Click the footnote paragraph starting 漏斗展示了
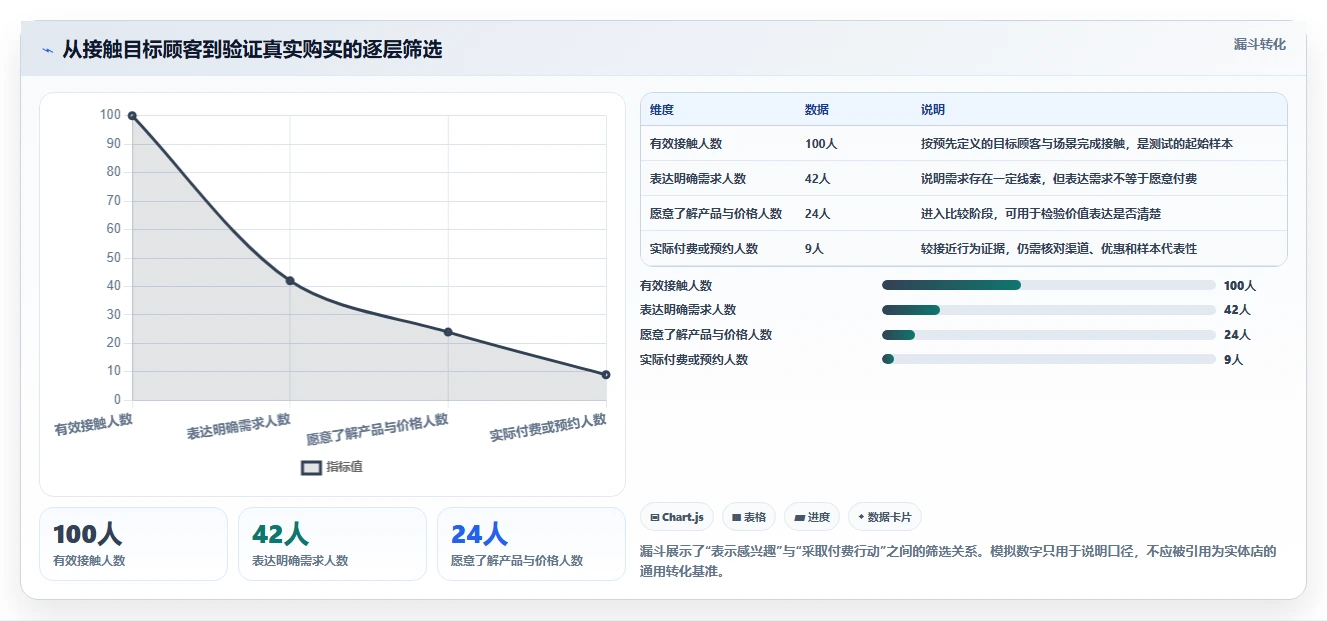1327x621 pixels. click(x=958, y=561)
